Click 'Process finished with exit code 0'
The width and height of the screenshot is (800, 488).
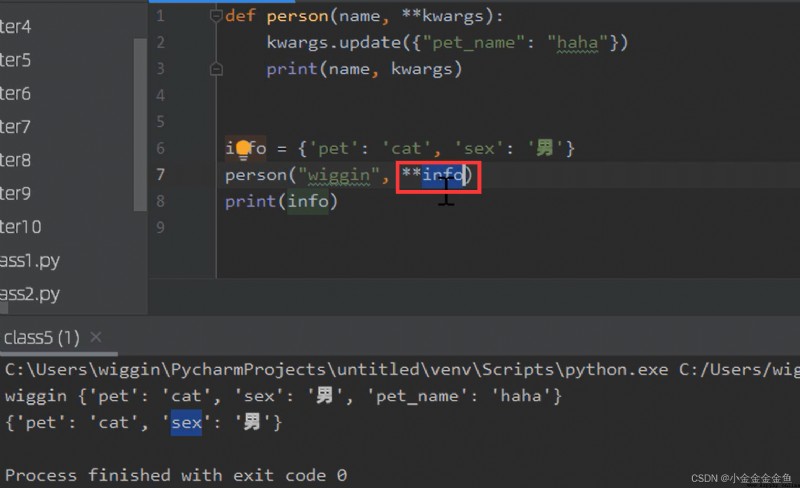pos(176,475)
